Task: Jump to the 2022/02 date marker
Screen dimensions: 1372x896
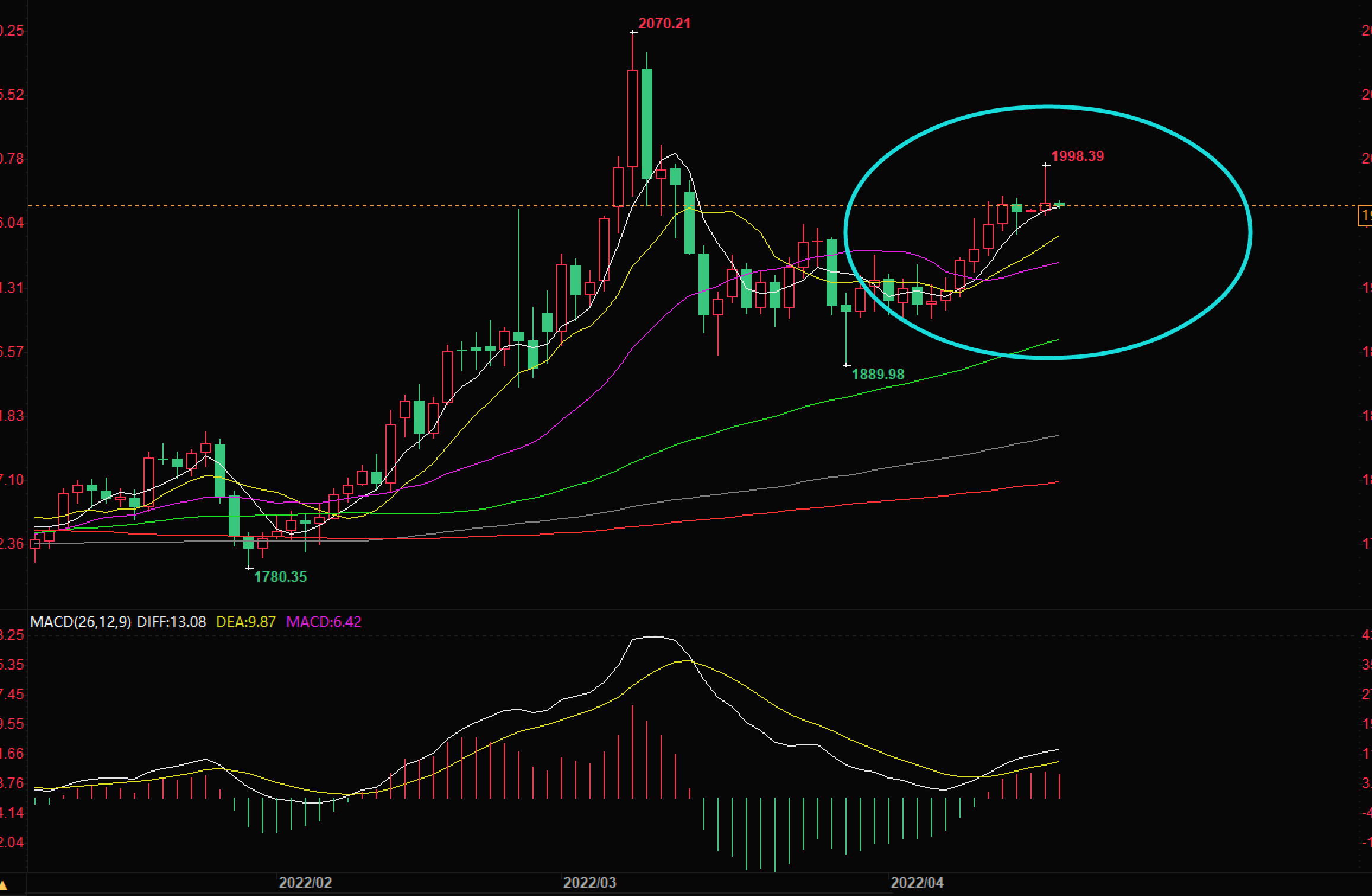Action: tap(305, 882)
